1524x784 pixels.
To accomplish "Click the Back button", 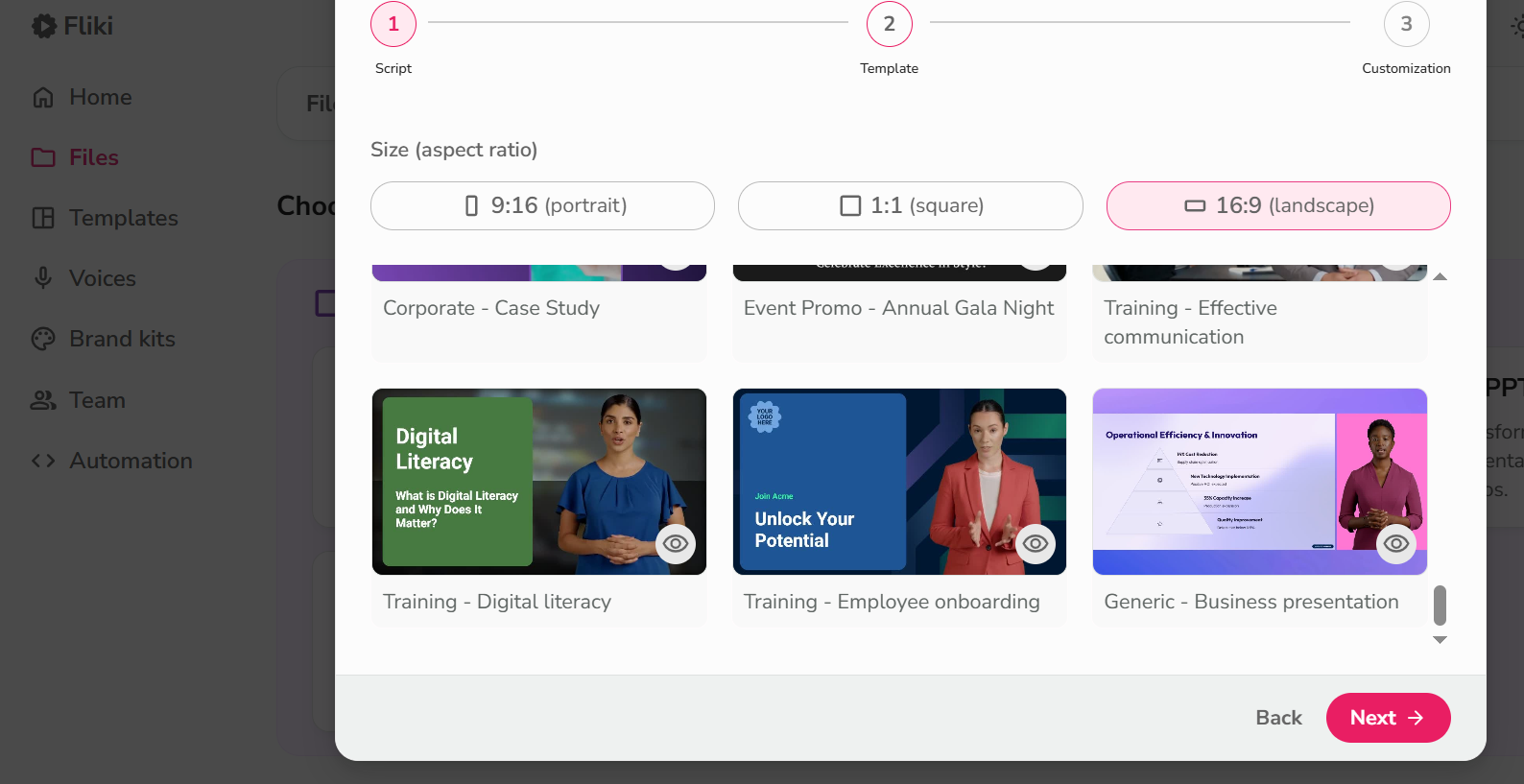I will [1279, 718].
